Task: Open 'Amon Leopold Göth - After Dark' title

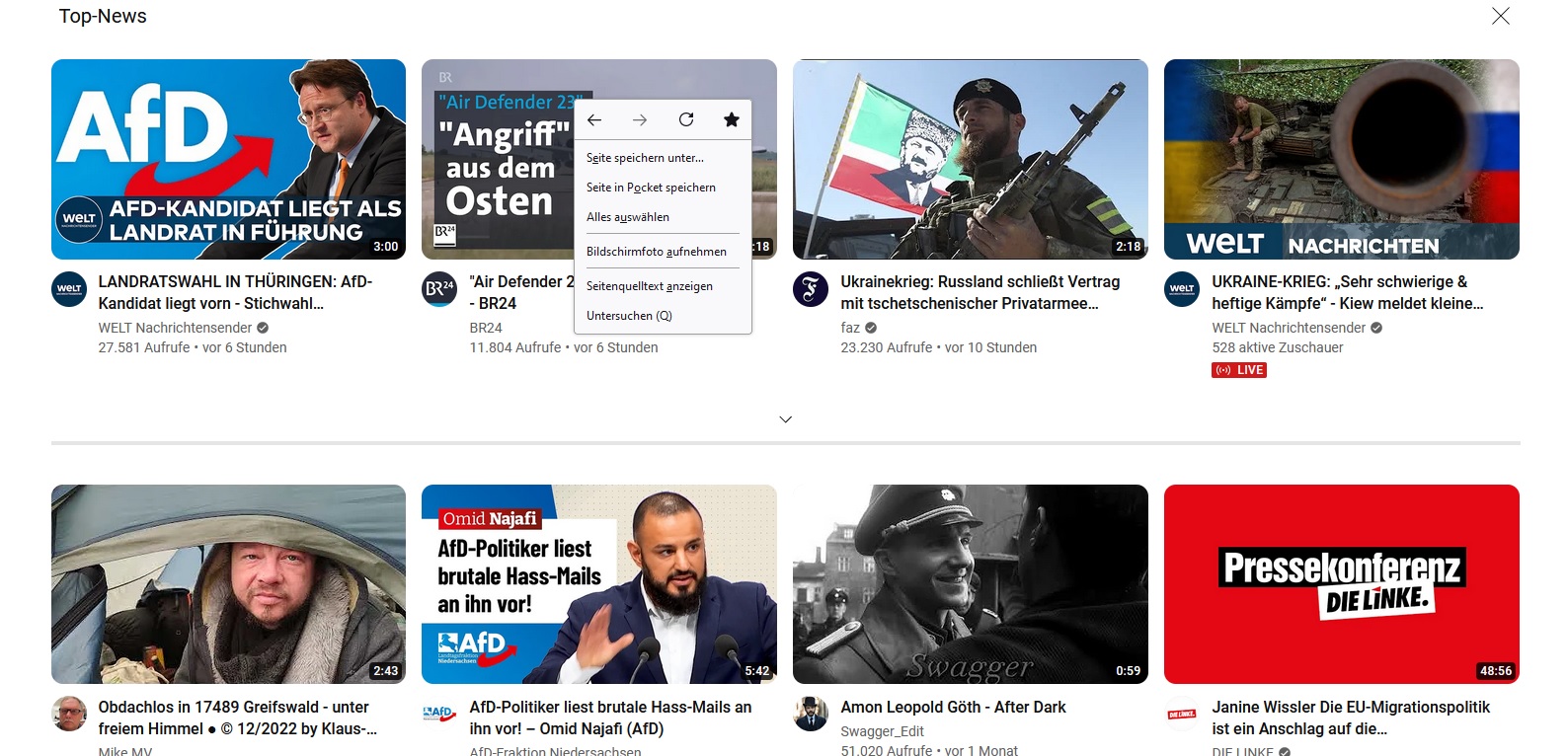Action: pyautogui.click(x=953, y=707)
